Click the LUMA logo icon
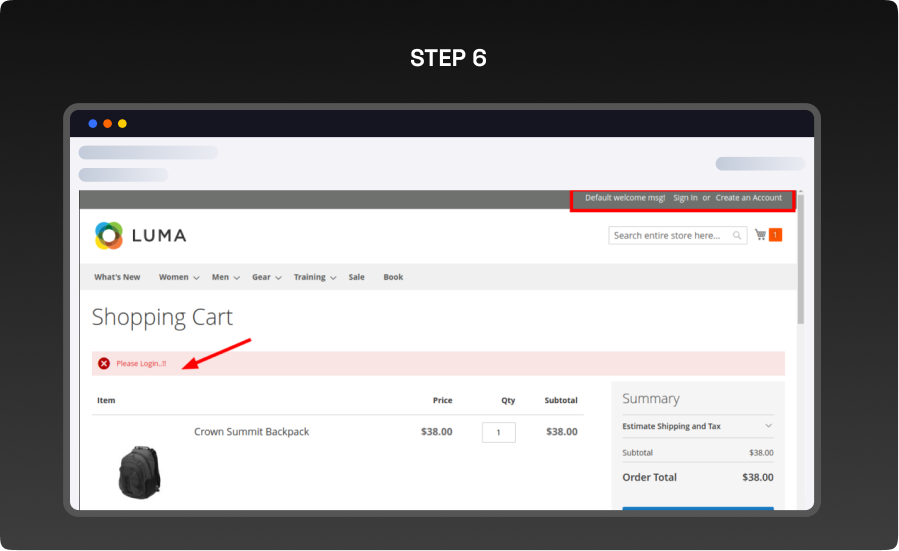The width and height of the screenshot is (899, 551). [x=109, y=236]
